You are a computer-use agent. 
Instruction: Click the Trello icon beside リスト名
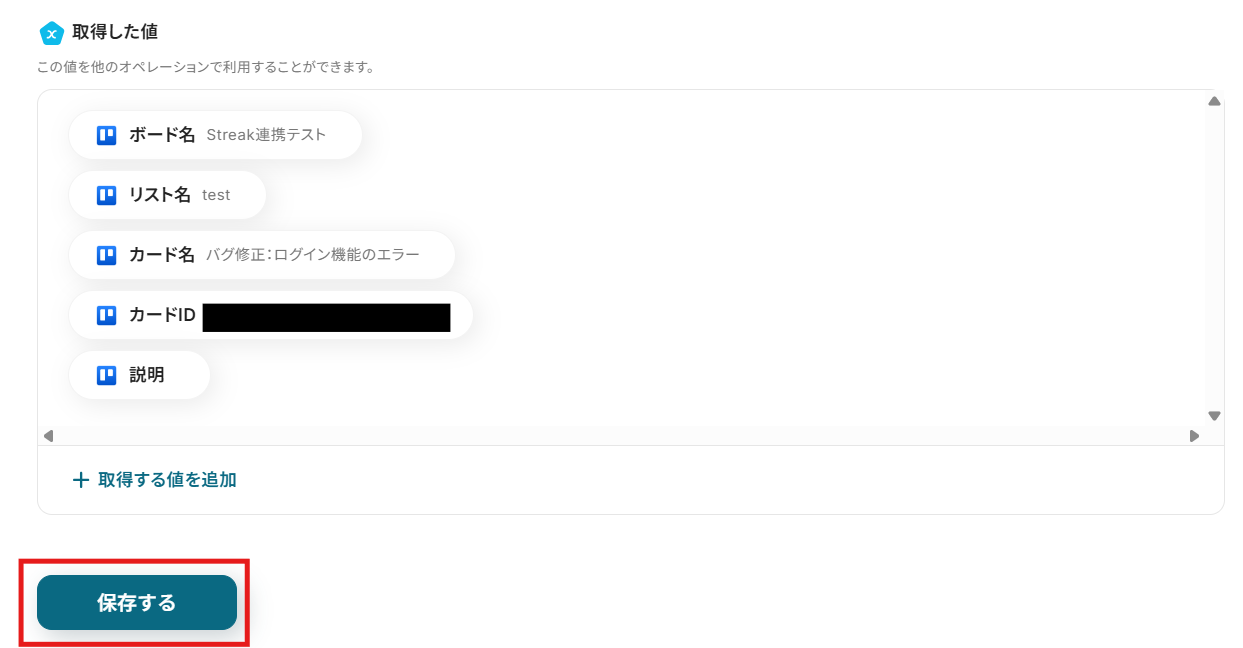(x=106, y=195)
